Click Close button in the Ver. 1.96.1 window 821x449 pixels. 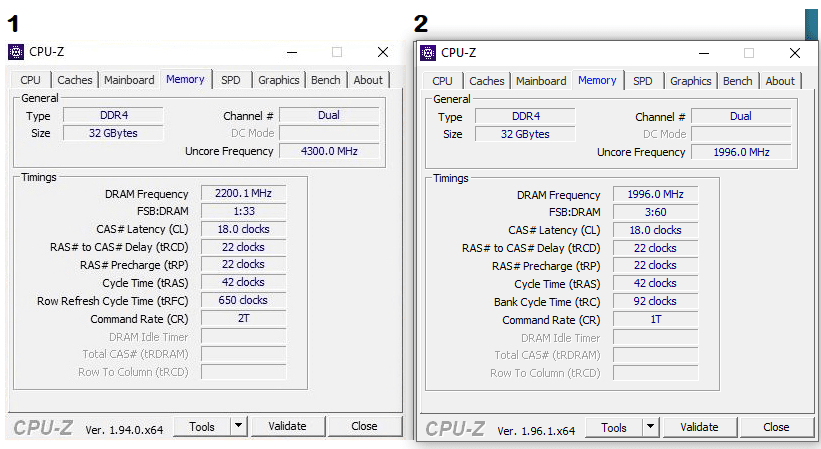[x=776, y=428]
